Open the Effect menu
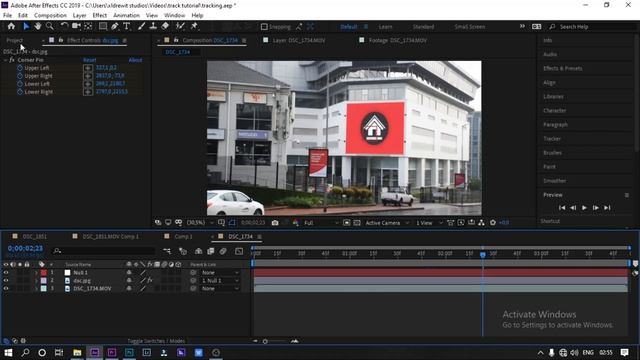The width and height of the screenshot is (640, 360). point(100,16)
